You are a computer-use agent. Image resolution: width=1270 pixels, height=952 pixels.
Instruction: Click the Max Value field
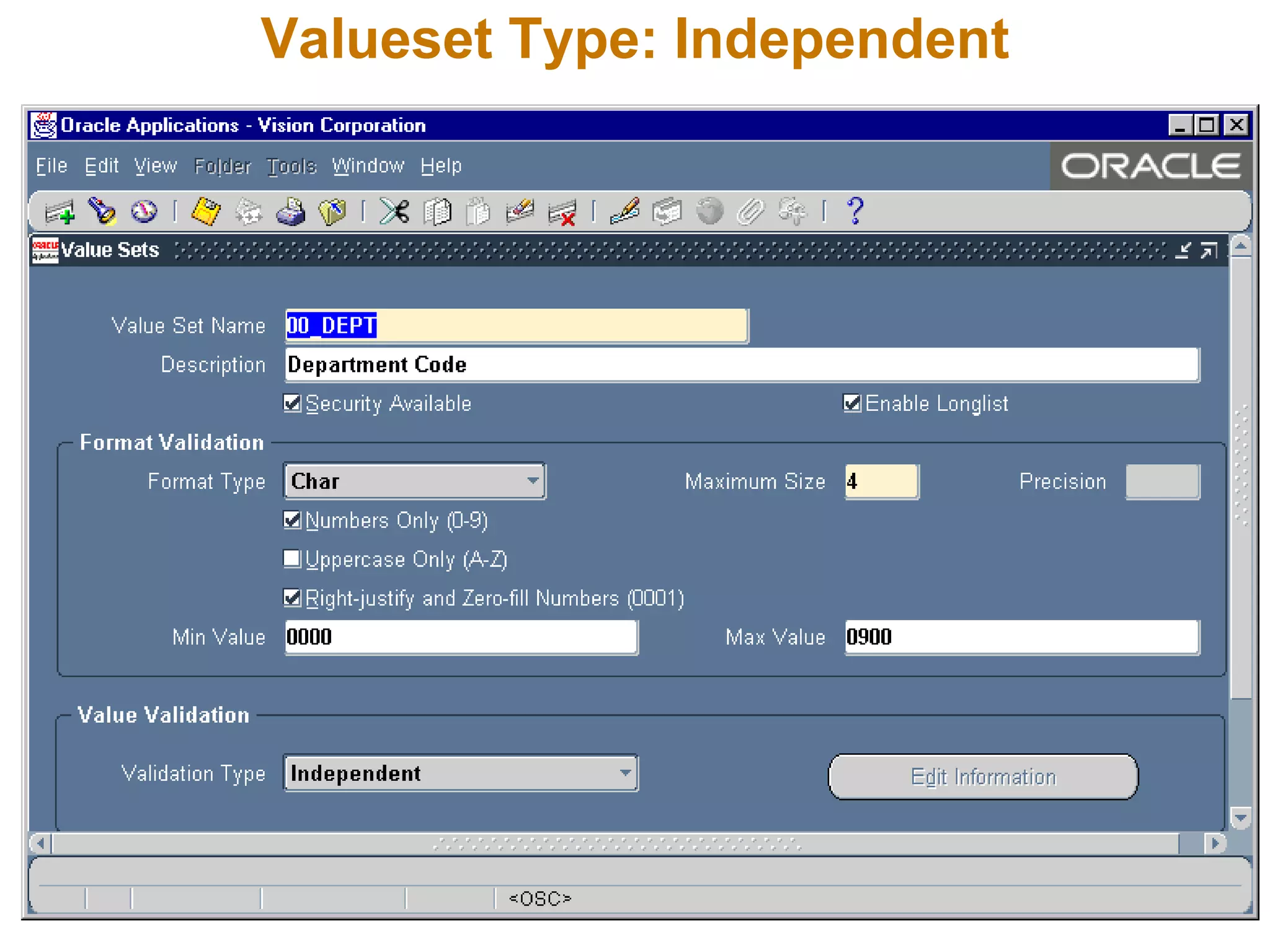pos(1023,637)
